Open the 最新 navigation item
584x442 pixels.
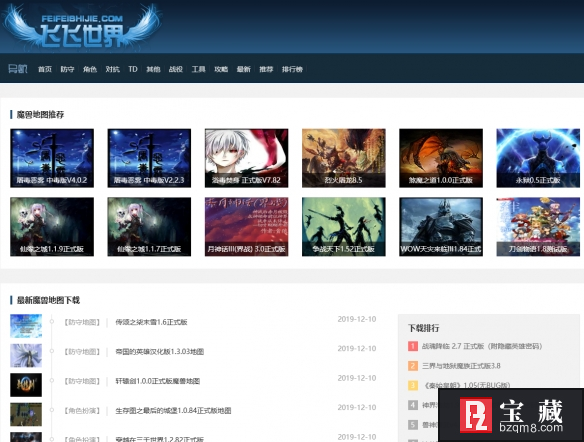[244, 69]
